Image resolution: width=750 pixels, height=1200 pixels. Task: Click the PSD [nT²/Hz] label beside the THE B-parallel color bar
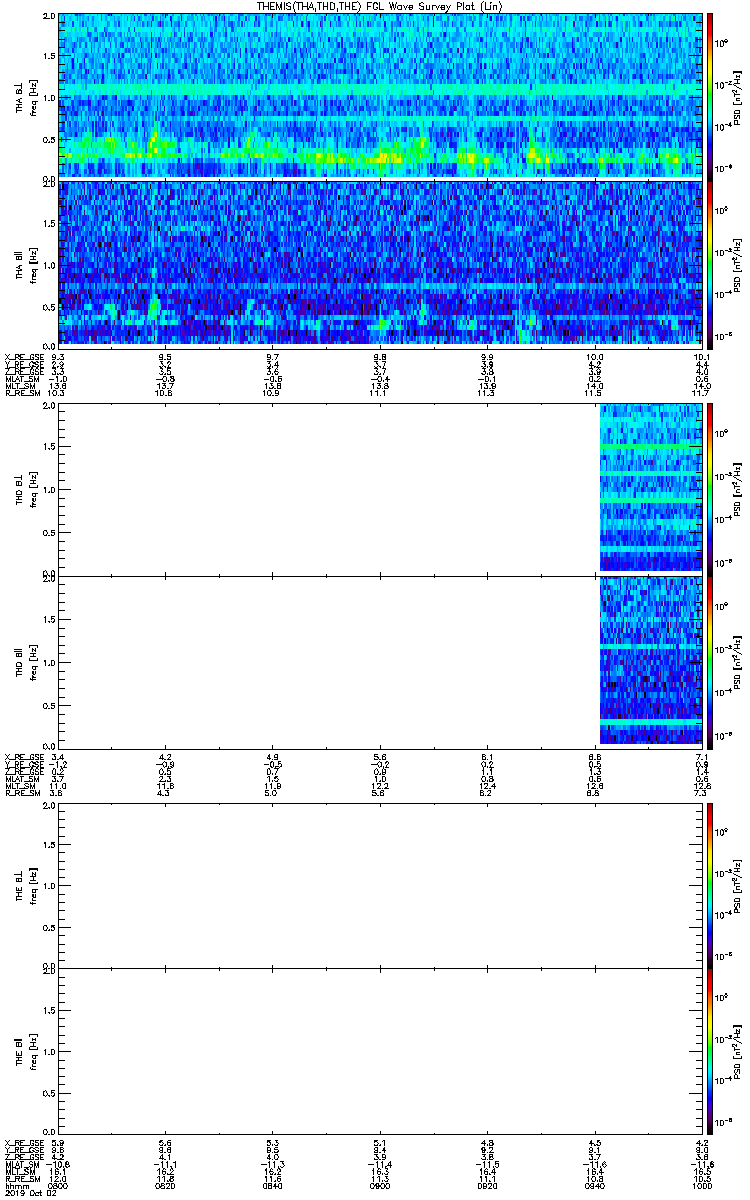click(x=738, y=1051)
